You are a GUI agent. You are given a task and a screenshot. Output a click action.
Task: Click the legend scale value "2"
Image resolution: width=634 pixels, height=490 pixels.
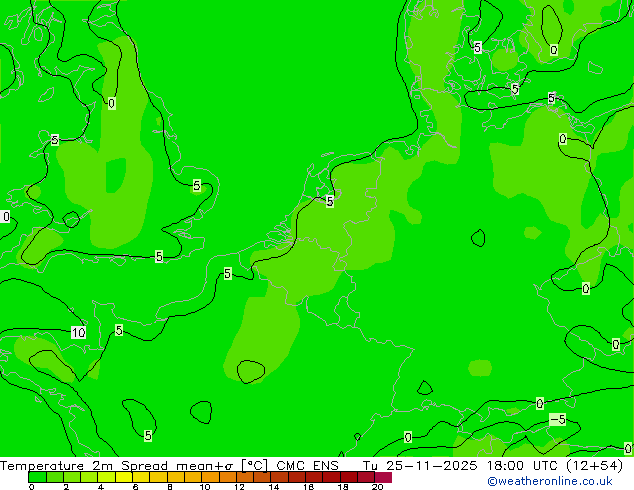coord(66,487)
